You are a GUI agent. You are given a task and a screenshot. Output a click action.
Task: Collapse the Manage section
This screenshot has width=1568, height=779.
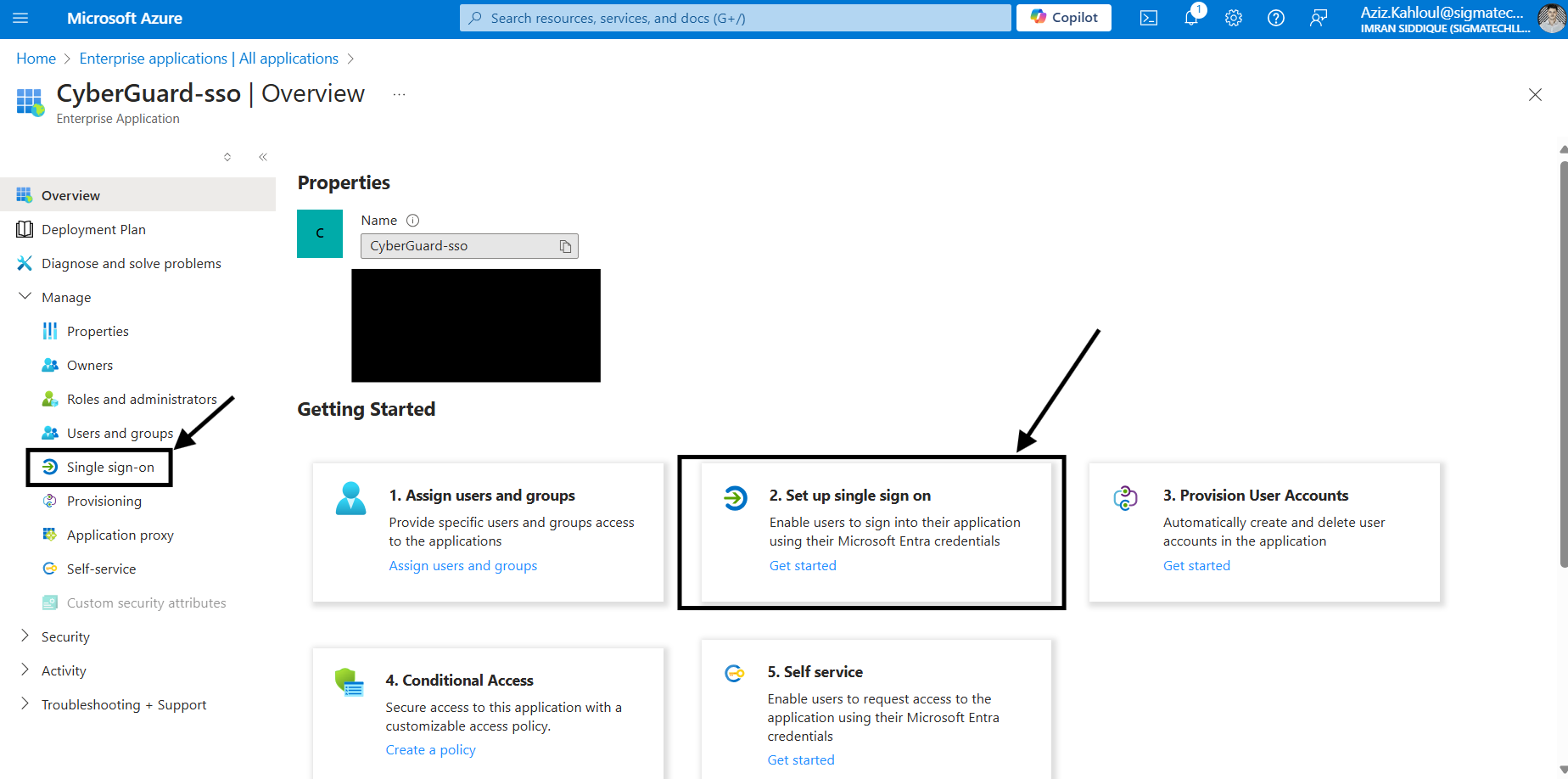pos(25,297)
